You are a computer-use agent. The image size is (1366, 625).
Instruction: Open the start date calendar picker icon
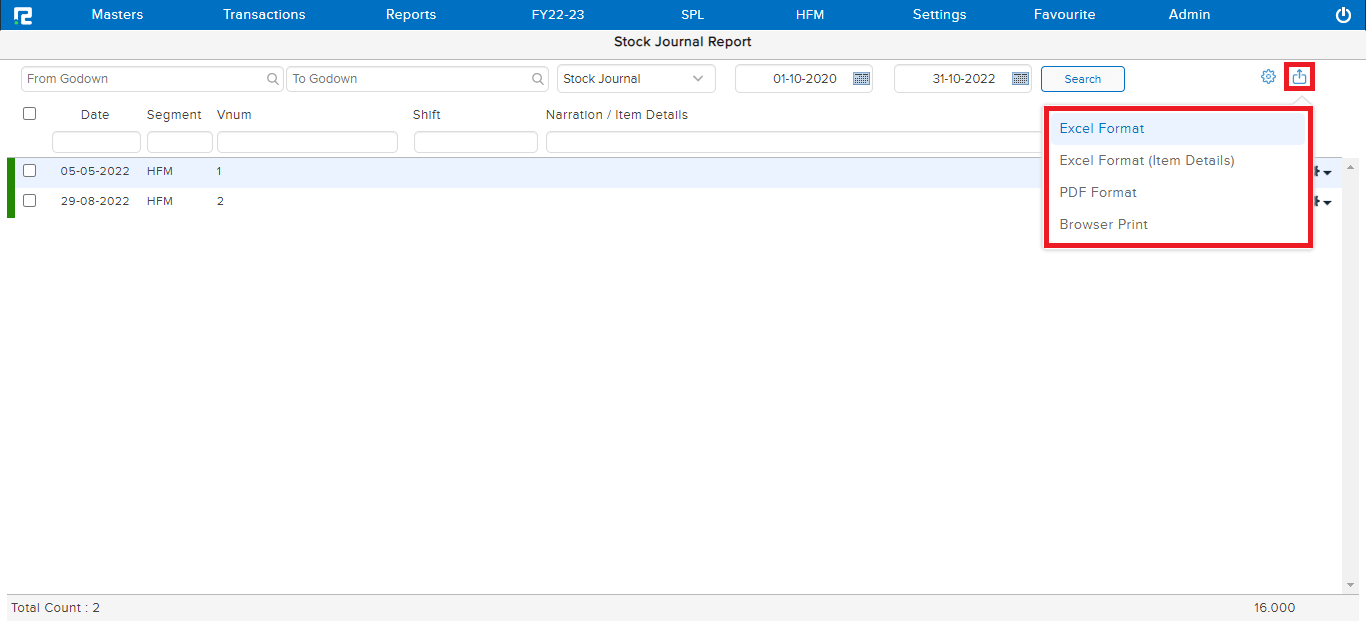(861, 79)
